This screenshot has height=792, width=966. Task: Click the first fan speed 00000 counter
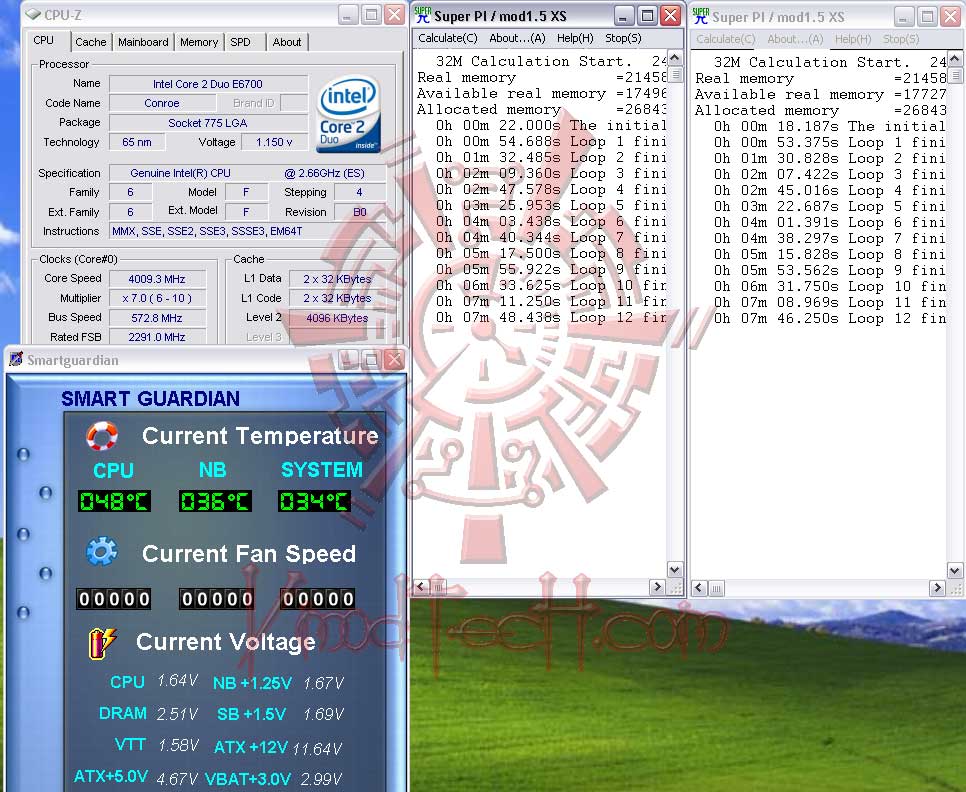pos(114,599)
